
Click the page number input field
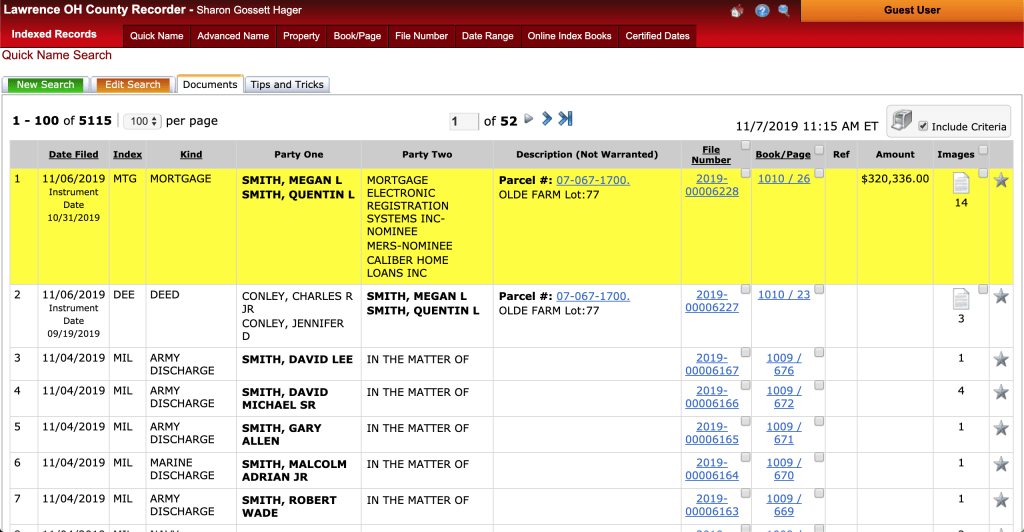[x=464, y=121]
